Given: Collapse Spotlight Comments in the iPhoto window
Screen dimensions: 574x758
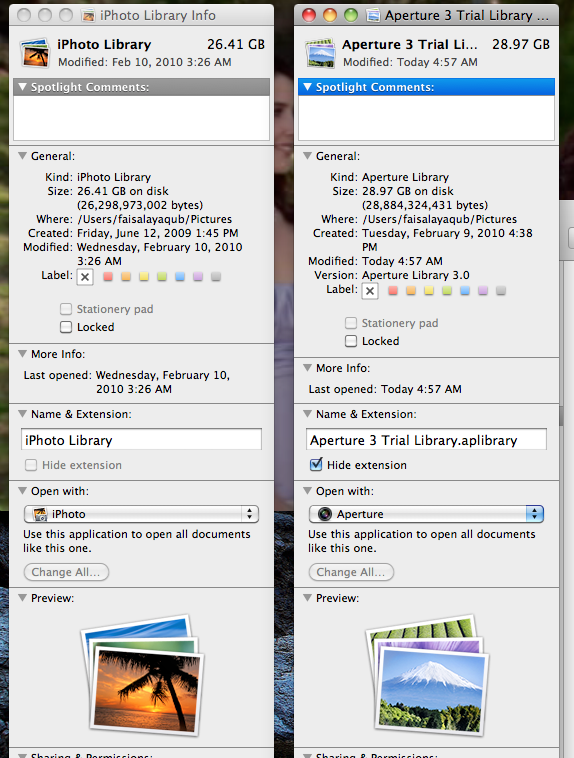Looking at the screenshot, I should [22, 87].
